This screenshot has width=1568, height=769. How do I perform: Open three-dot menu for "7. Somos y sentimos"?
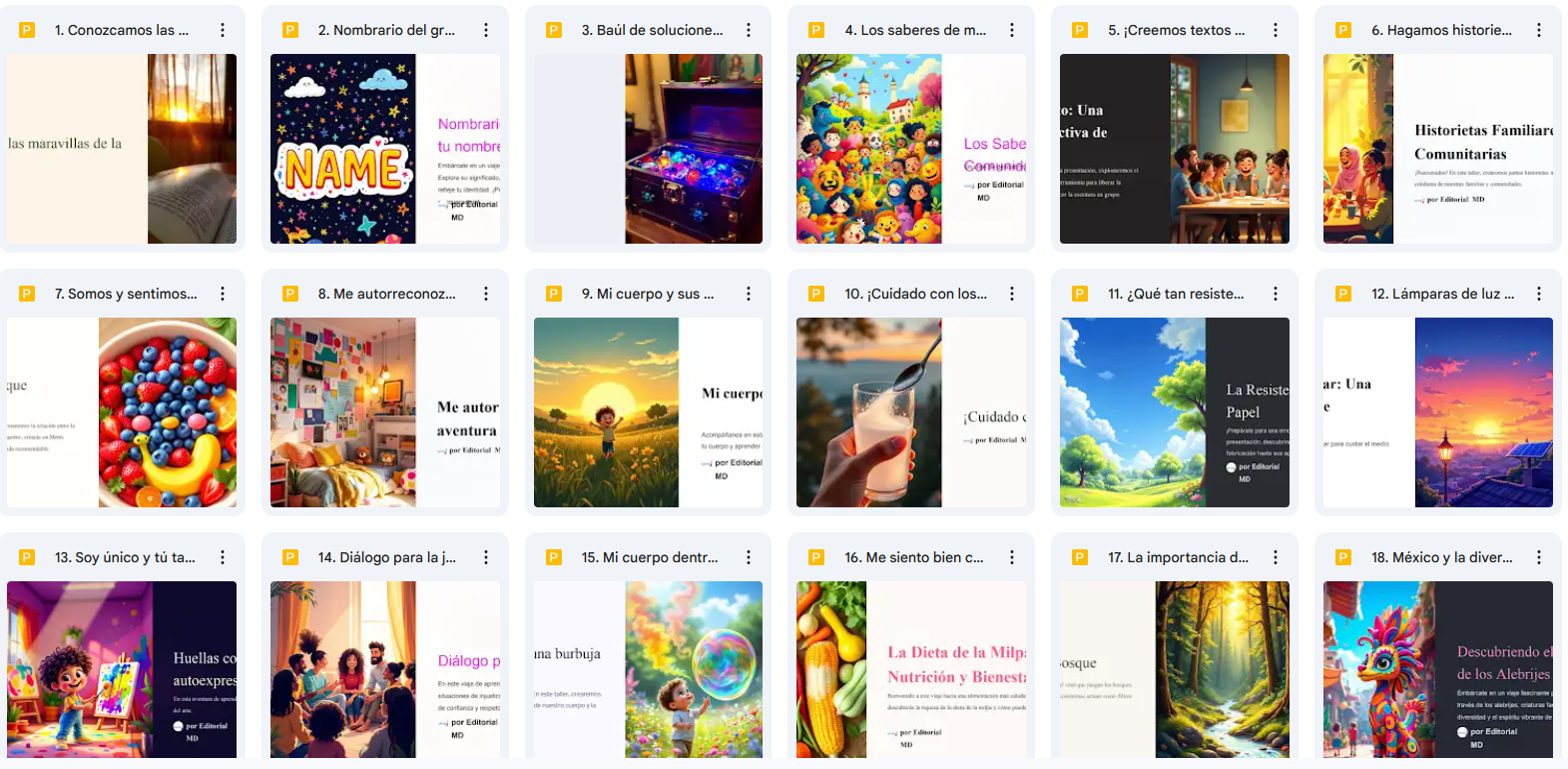[x=223, y=294]
